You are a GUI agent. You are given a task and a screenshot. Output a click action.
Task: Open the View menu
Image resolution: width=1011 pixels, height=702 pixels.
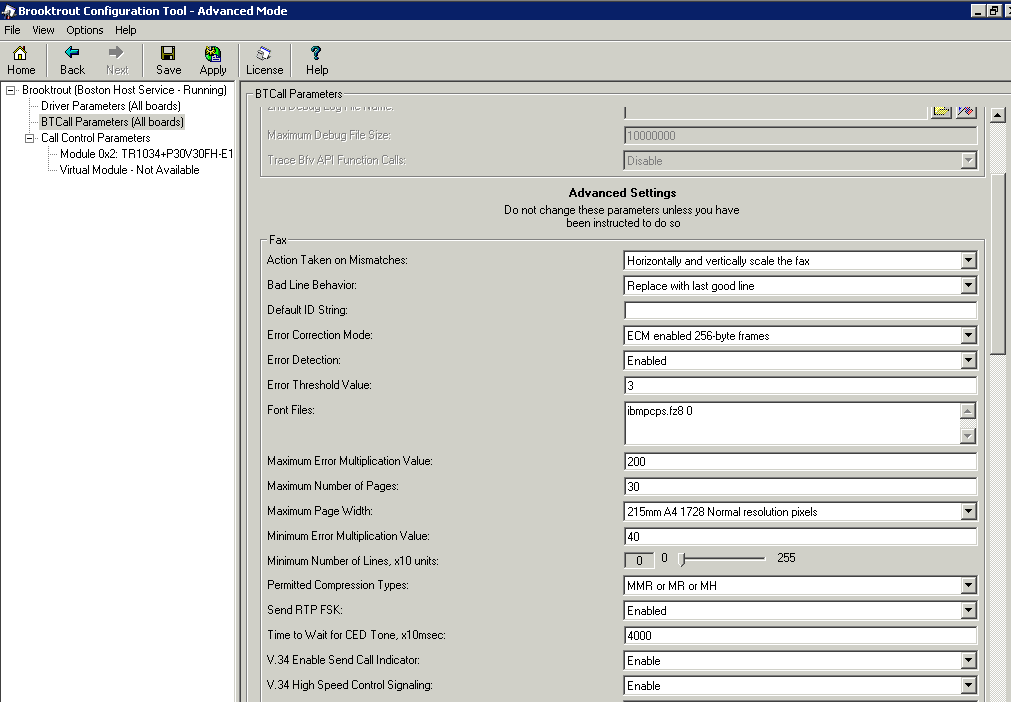(43, 30)
